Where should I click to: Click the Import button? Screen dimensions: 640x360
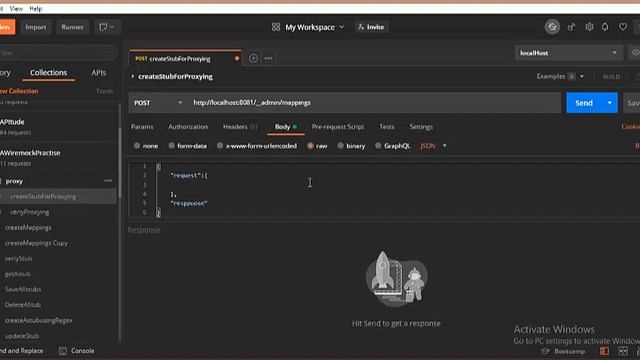pos(36,27)
